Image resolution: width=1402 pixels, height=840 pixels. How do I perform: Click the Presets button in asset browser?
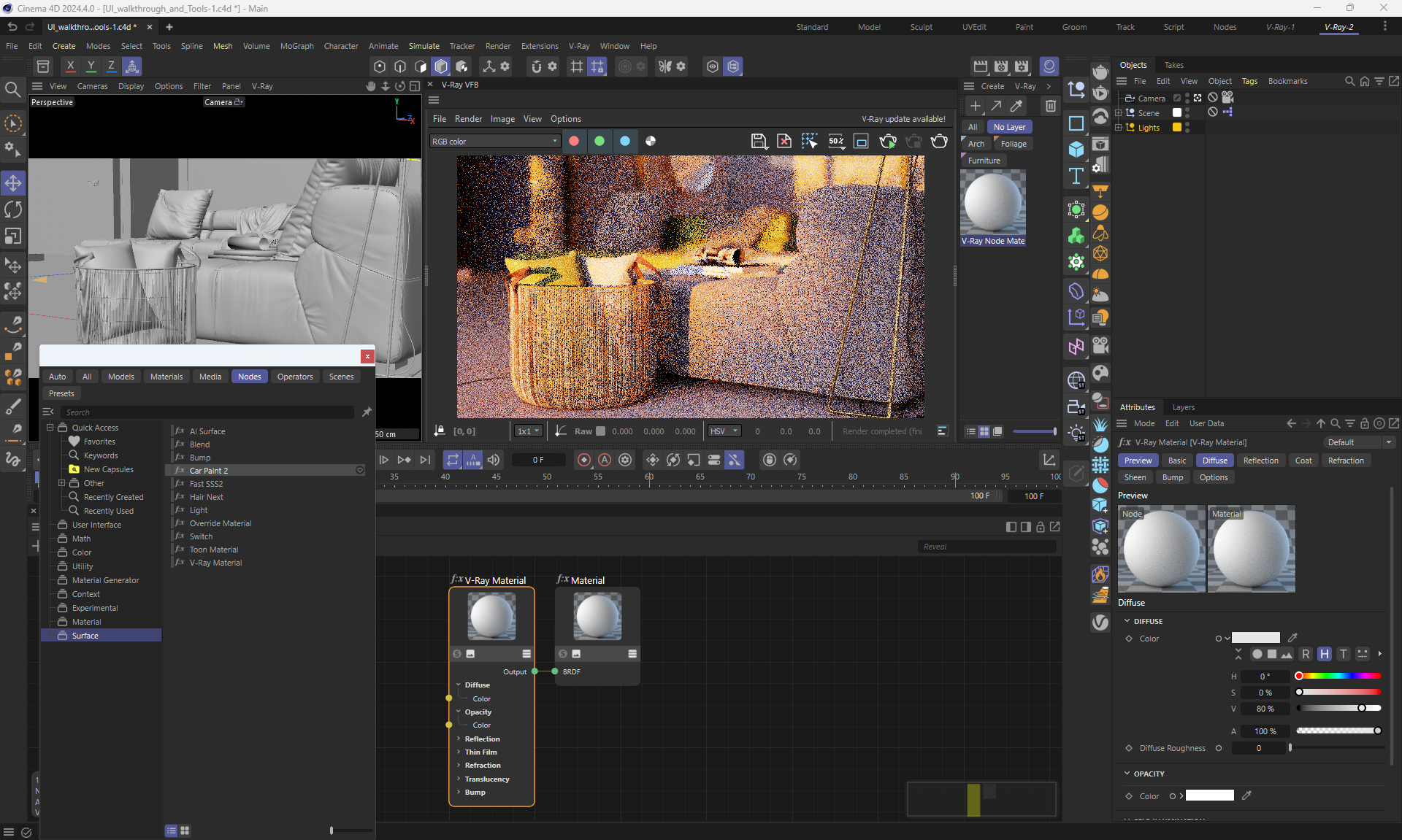point(61,393)
